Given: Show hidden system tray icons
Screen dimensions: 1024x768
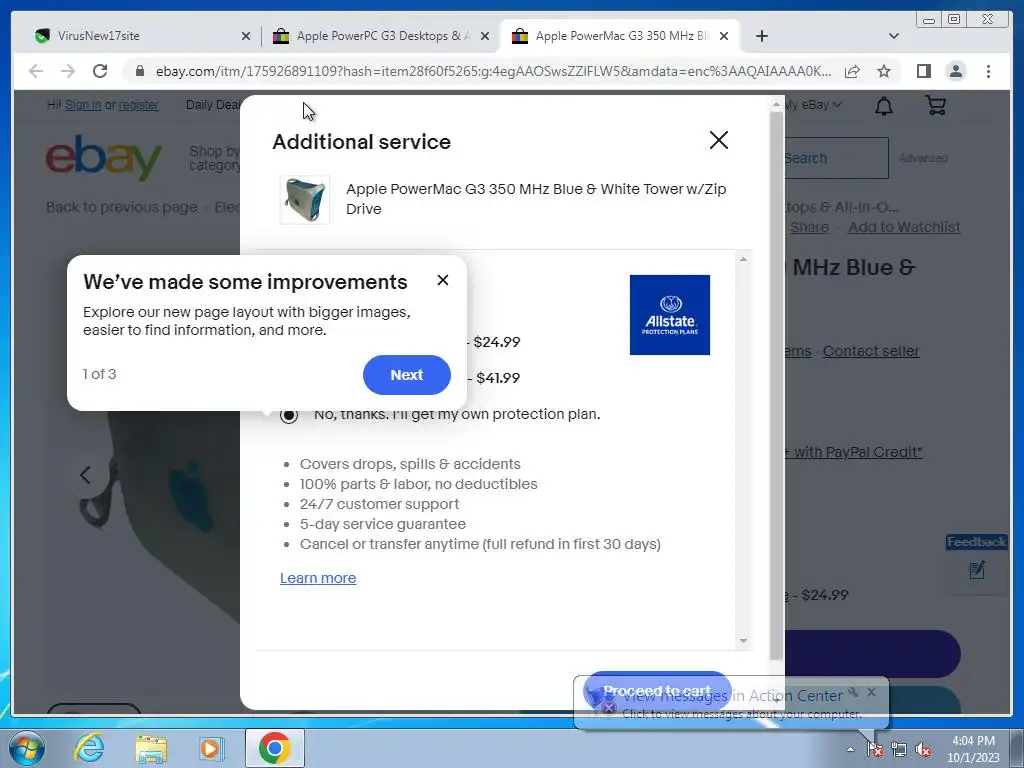Looking at the screenshot, I should coord(850,749).
